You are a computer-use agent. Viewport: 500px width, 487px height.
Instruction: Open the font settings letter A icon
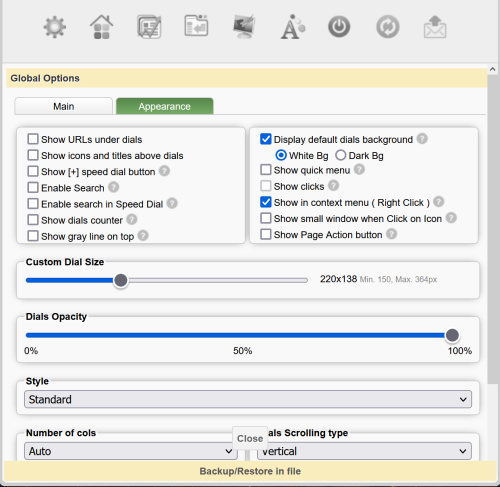[293, 27]
